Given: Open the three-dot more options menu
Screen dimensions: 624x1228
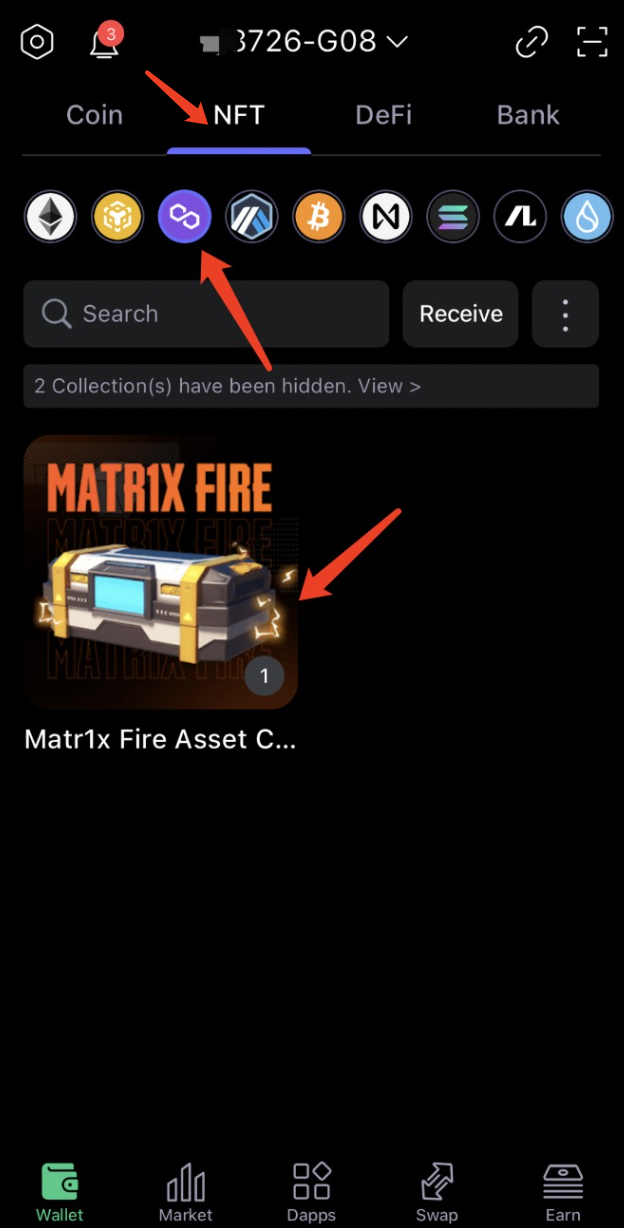Looking at the screenshot, I should click(x=566, y=314).
